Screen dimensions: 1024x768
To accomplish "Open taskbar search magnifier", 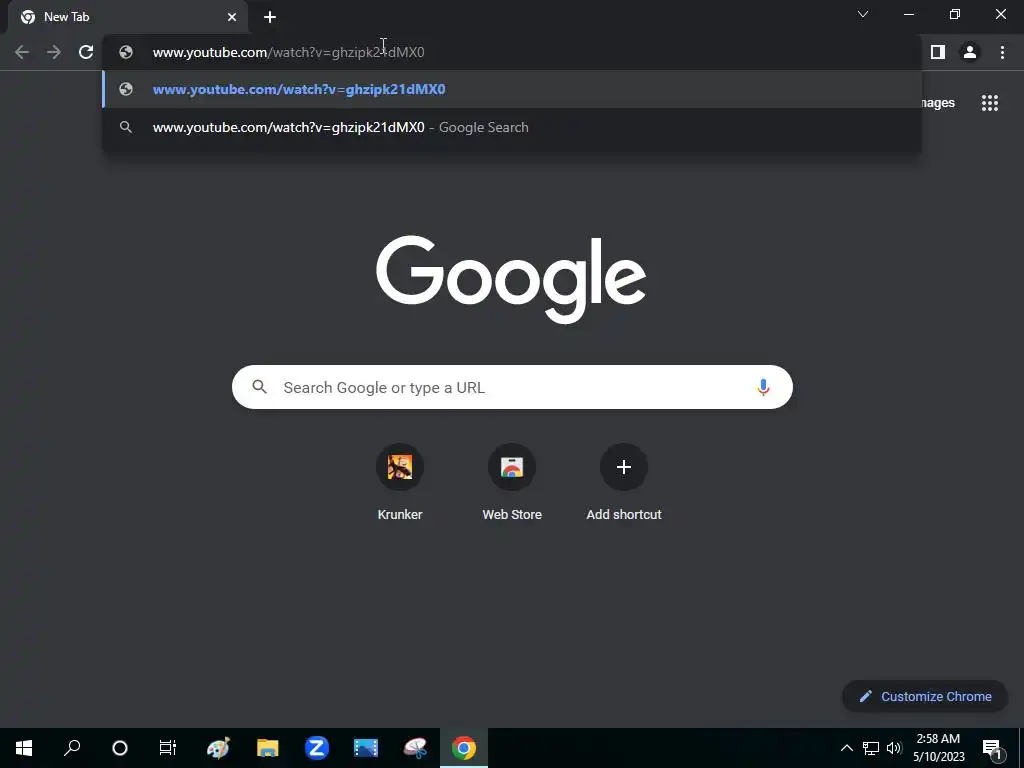I will click(72, 748).
